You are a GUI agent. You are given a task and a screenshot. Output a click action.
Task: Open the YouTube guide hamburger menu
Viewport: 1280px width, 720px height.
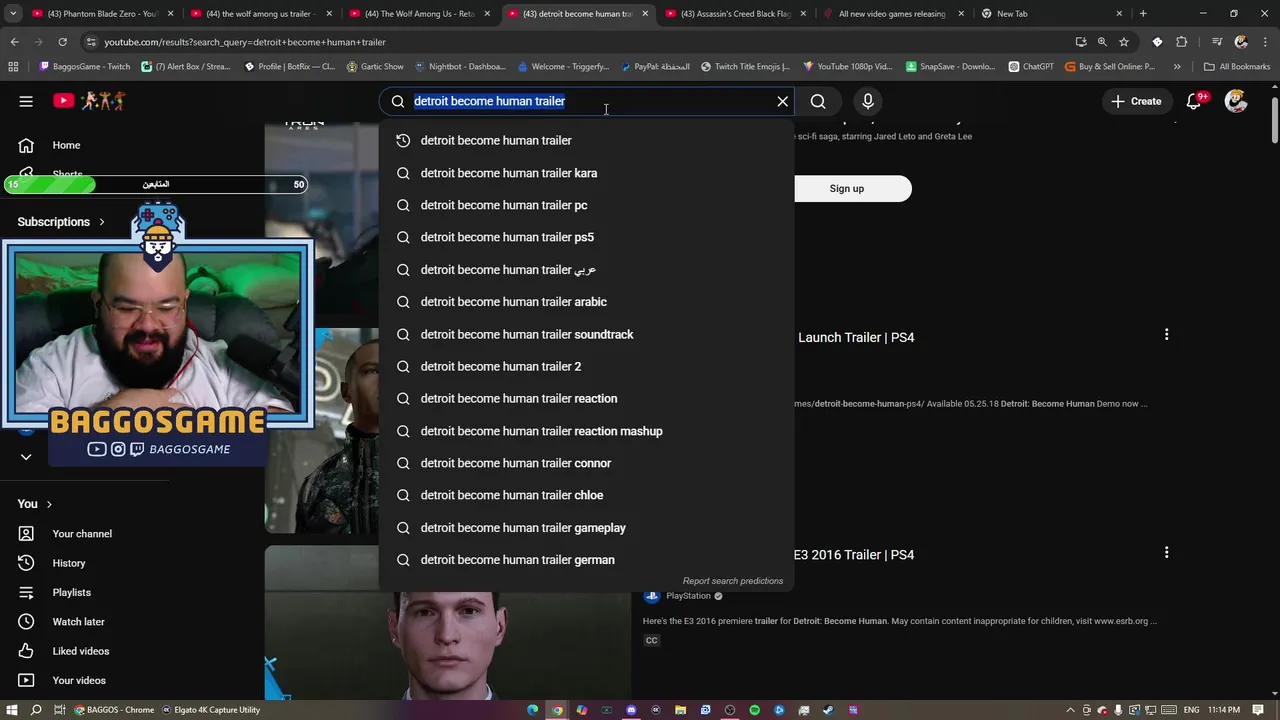pyautogui.click(x=26, y=101)
